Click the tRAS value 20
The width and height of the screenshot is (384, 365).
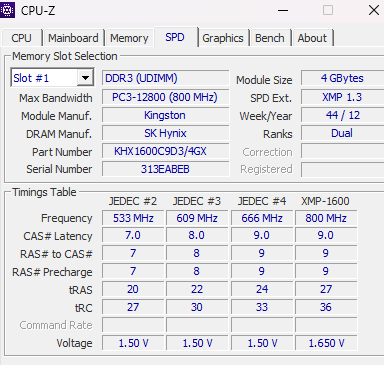tap(133, 289)
